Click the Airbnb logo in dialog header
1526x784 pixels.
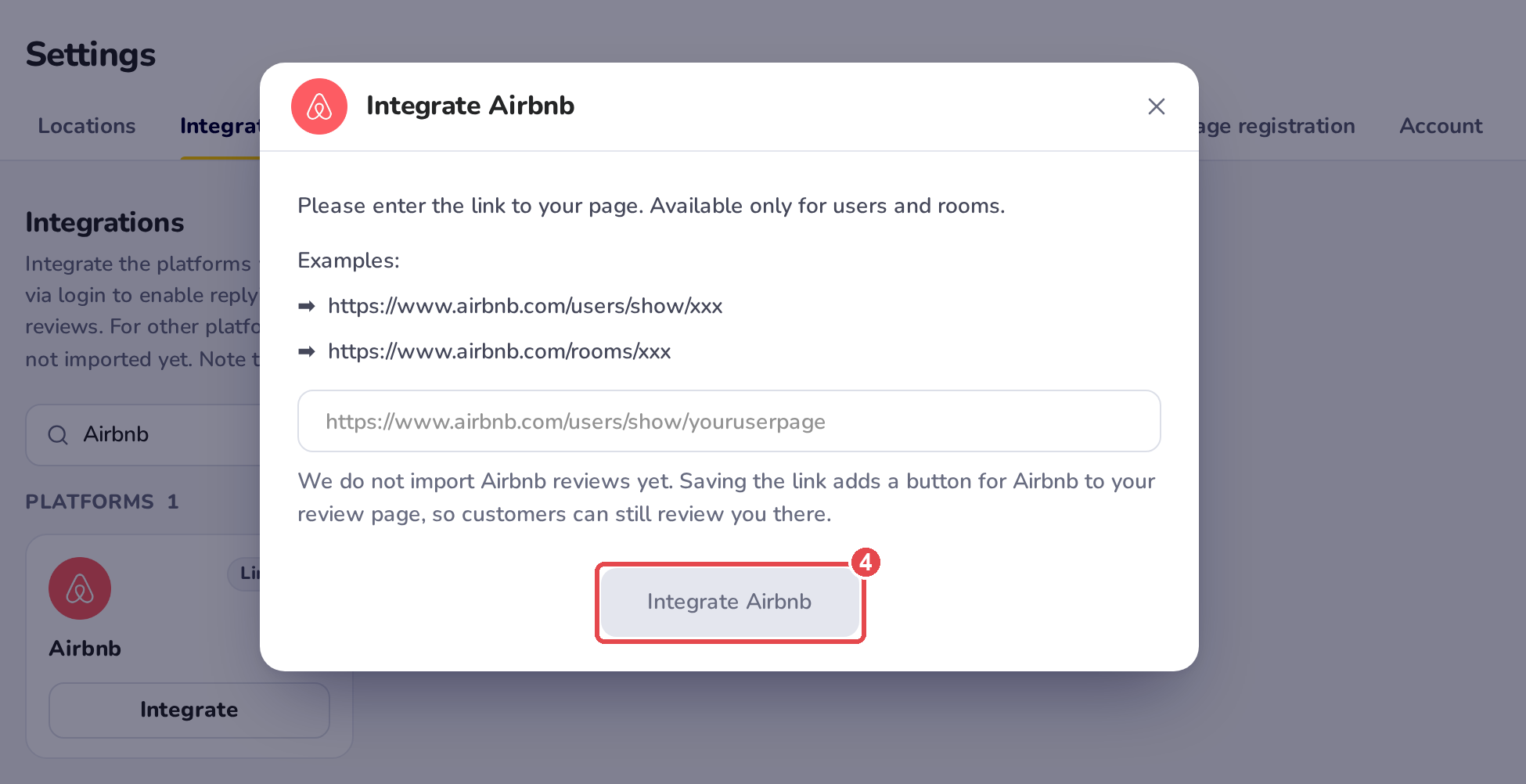pos(319,106)
